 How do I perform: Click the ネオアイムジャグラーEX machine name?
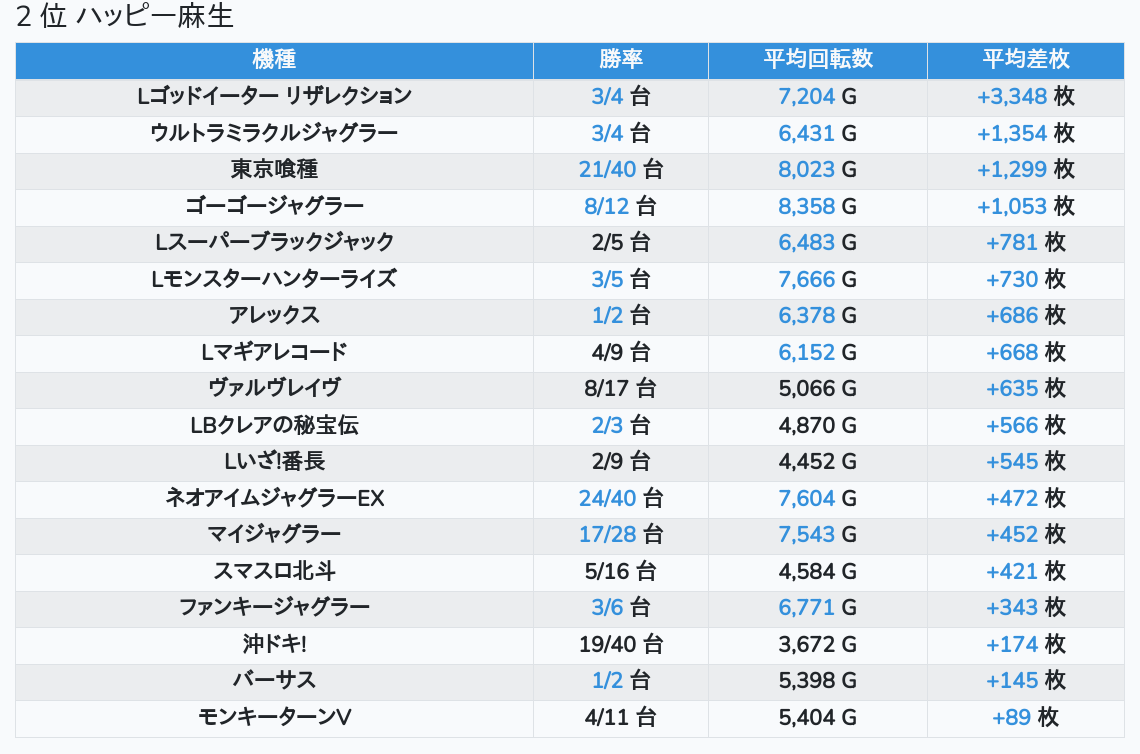(x=274, y=498)
